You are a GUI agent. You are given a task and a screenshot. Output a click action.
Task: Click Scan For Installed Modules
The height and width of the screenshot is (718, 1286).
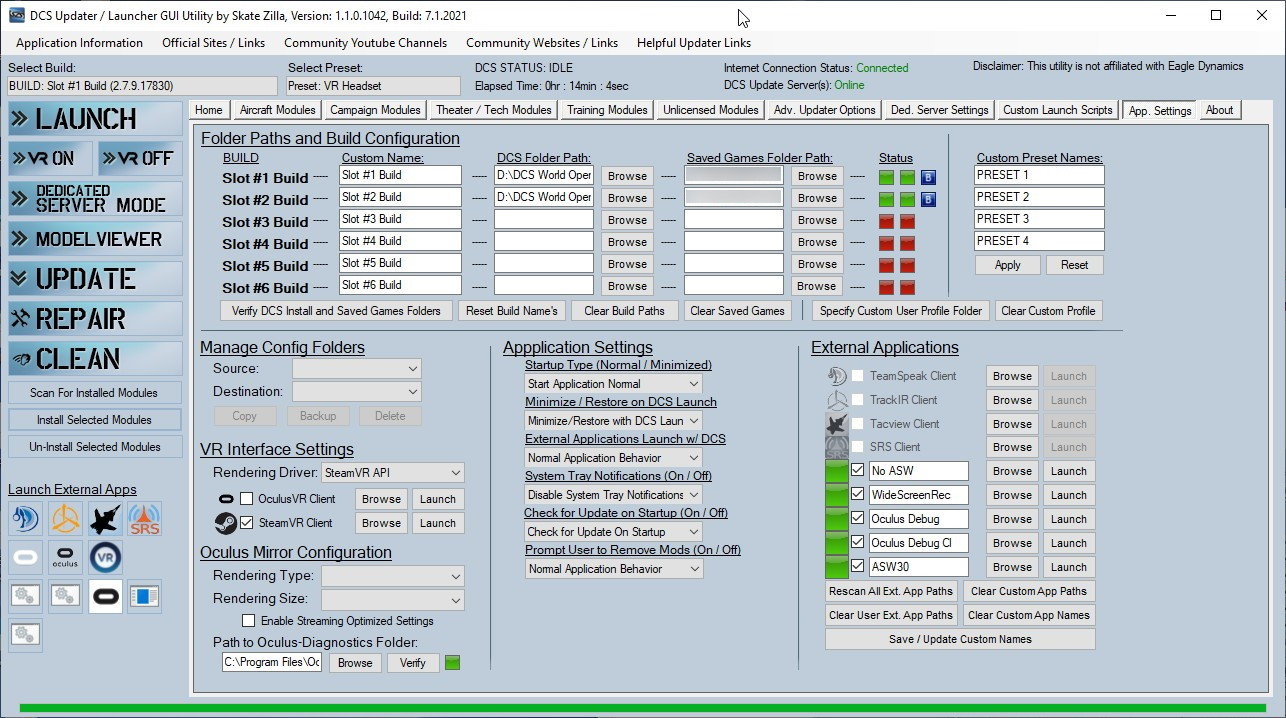pos(95,393)
